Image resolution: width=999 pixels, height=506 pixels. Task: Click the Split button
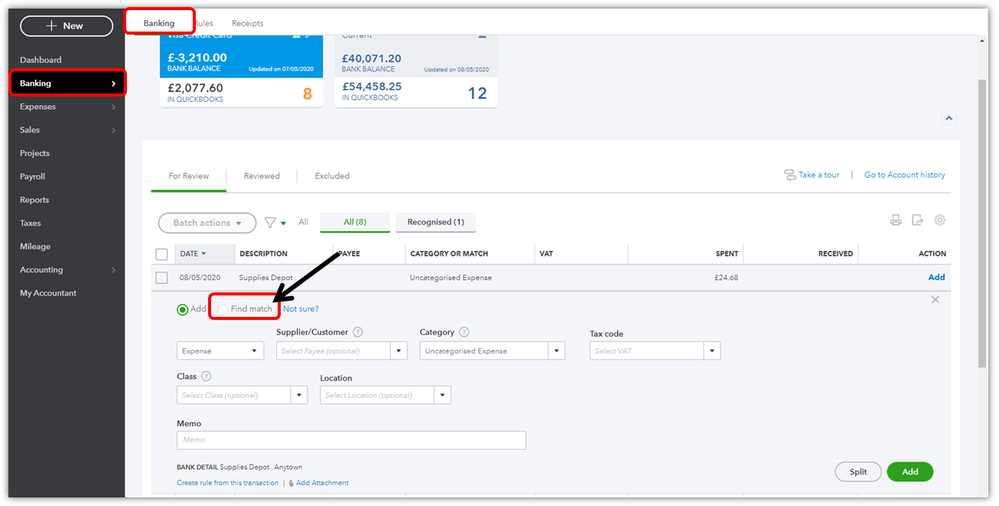click(858, 472)
